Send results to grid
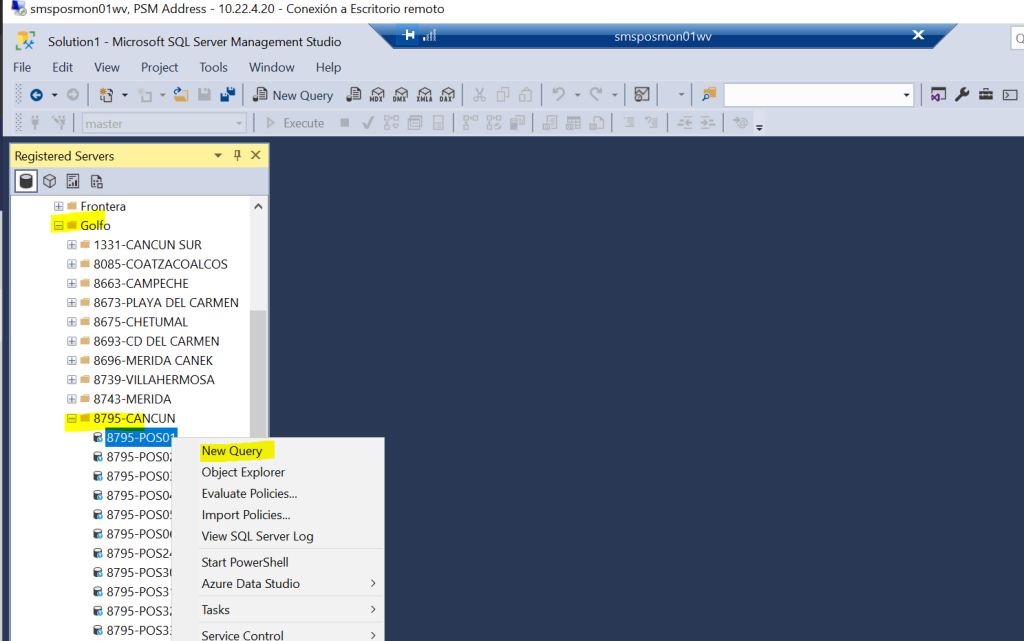 [x=573, y=123]
